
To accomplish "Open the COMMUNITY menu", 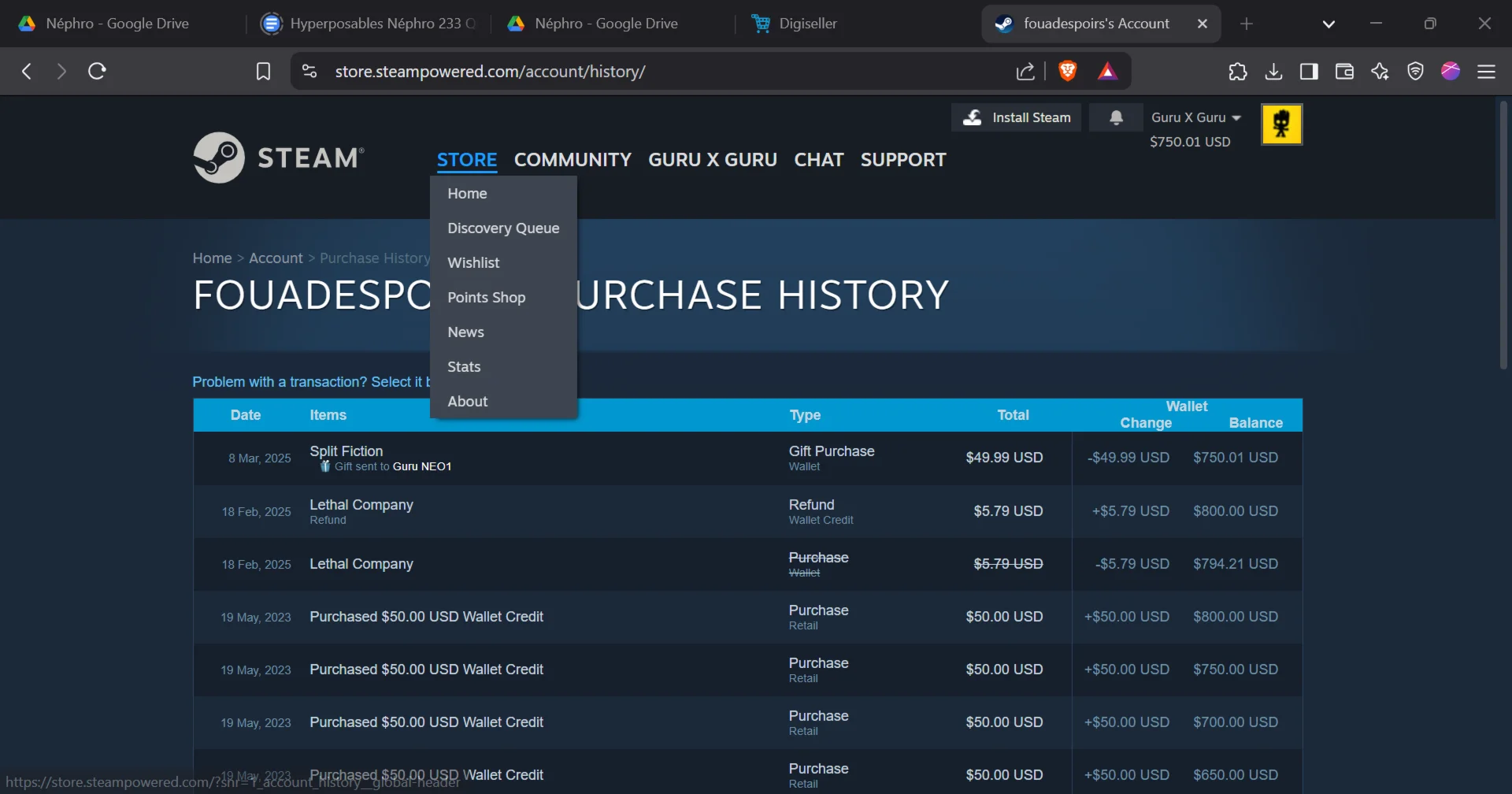I will [x=573, y=160].
